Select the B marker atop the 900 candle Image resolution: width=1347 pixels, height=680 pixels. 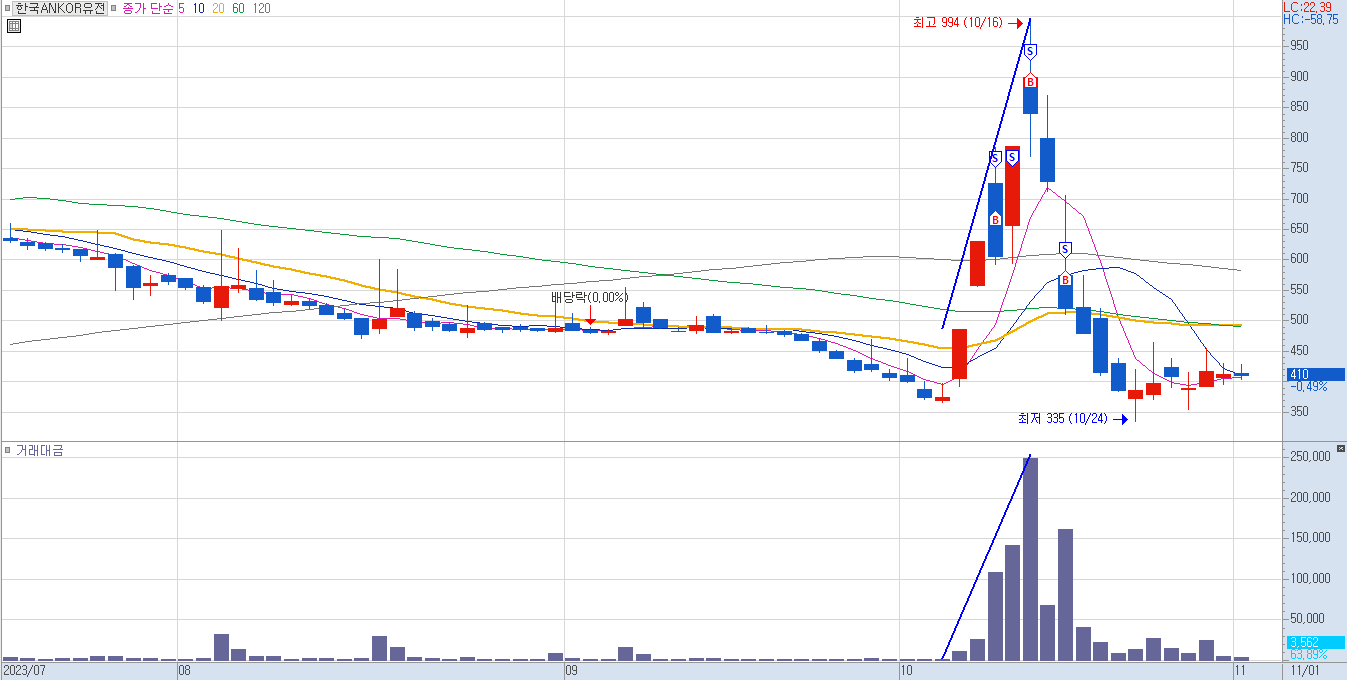[x=1030, y=82]
